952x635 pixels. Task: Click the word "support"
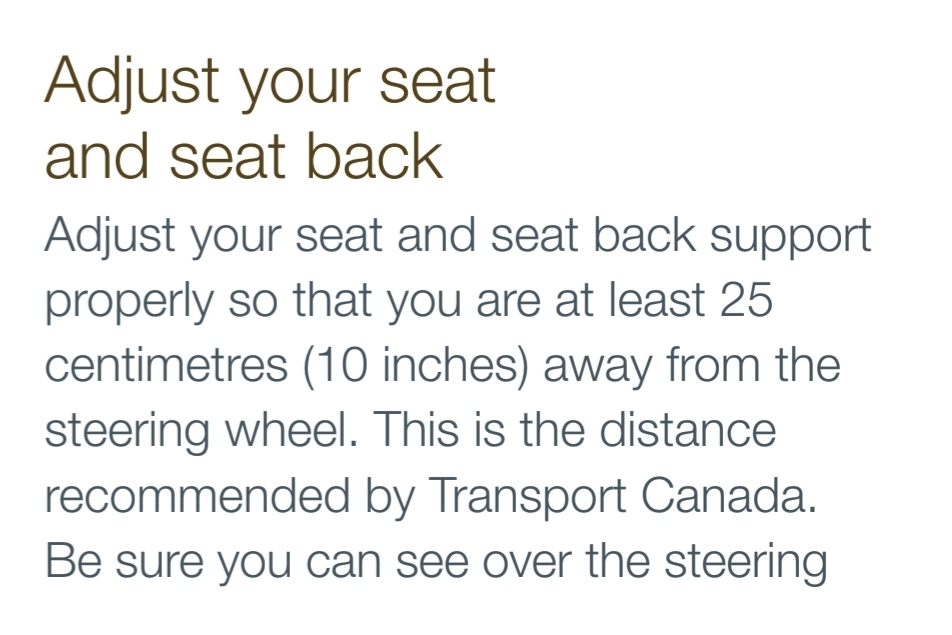[x=790, y=237]
